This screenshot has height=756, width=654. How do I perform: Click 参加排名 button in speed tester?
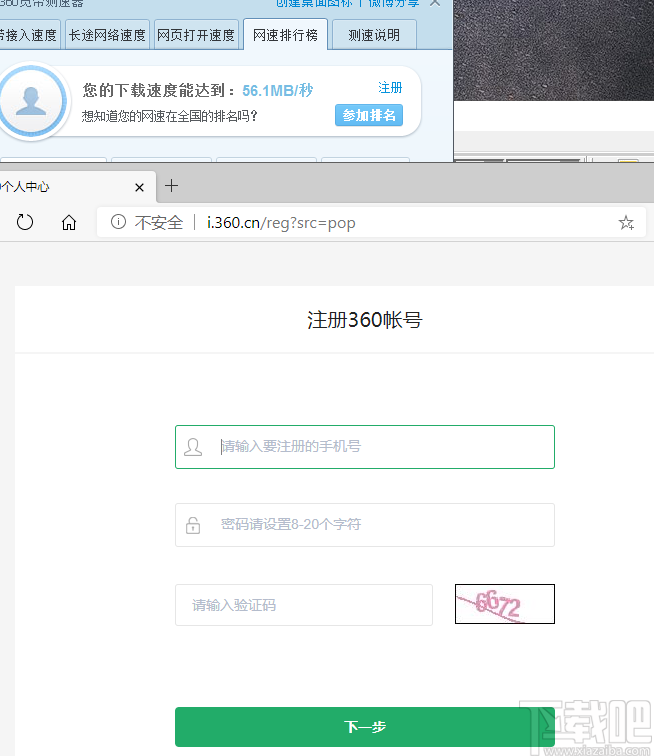[x=369, y=115]
